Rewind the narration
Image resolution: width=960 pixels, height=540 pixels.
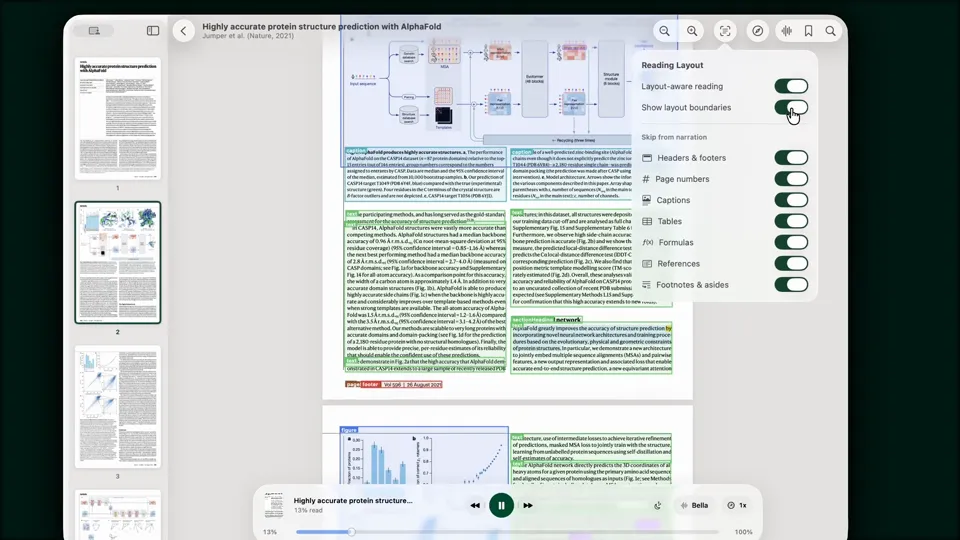tap(475, 506)
